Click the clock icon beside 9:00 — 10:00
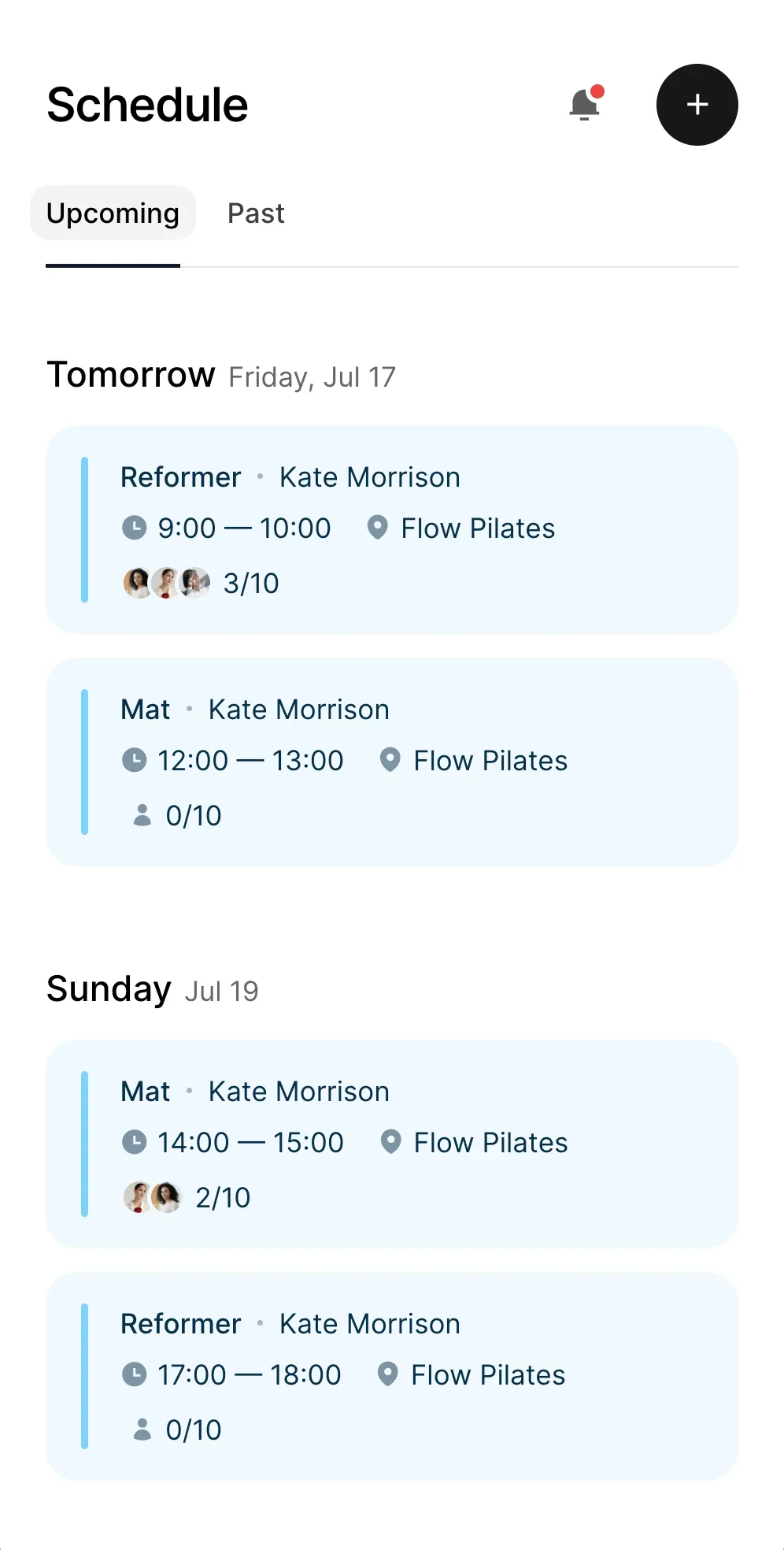The height and width of the screenshot is (1550, 784). [x=135, y=528]
